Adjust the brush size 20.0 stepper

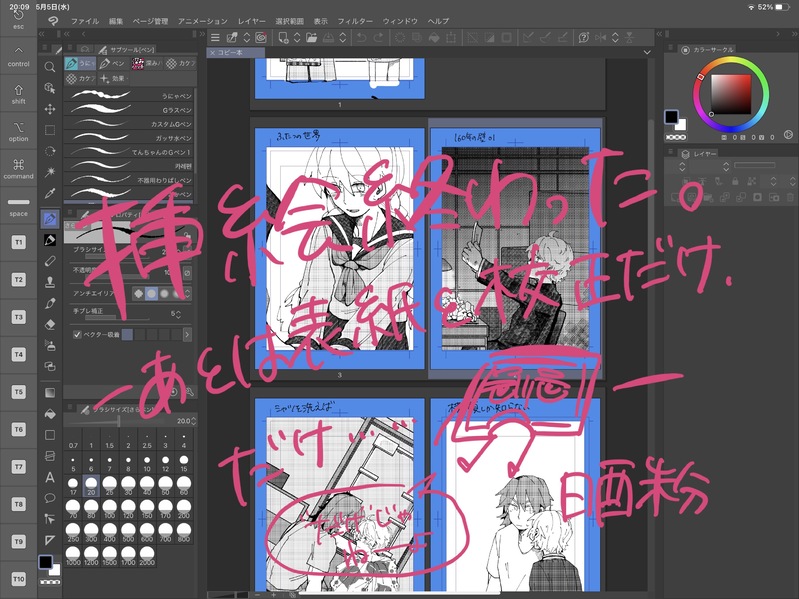[x=193, y=421]
